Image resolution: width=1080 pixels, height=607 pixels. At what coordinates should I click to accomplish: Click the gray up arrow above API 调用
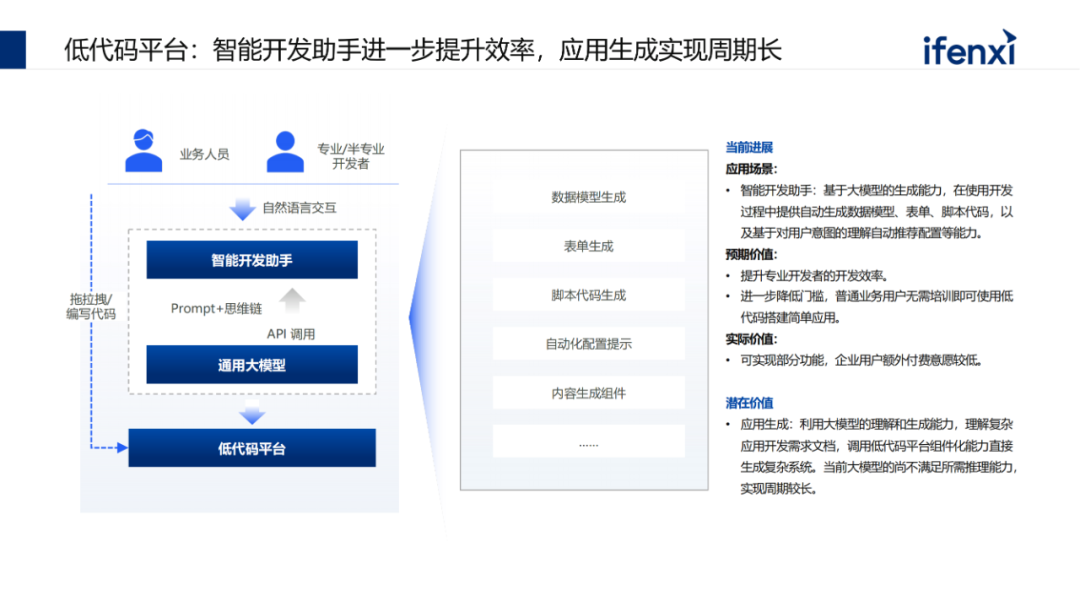point(292,300)
